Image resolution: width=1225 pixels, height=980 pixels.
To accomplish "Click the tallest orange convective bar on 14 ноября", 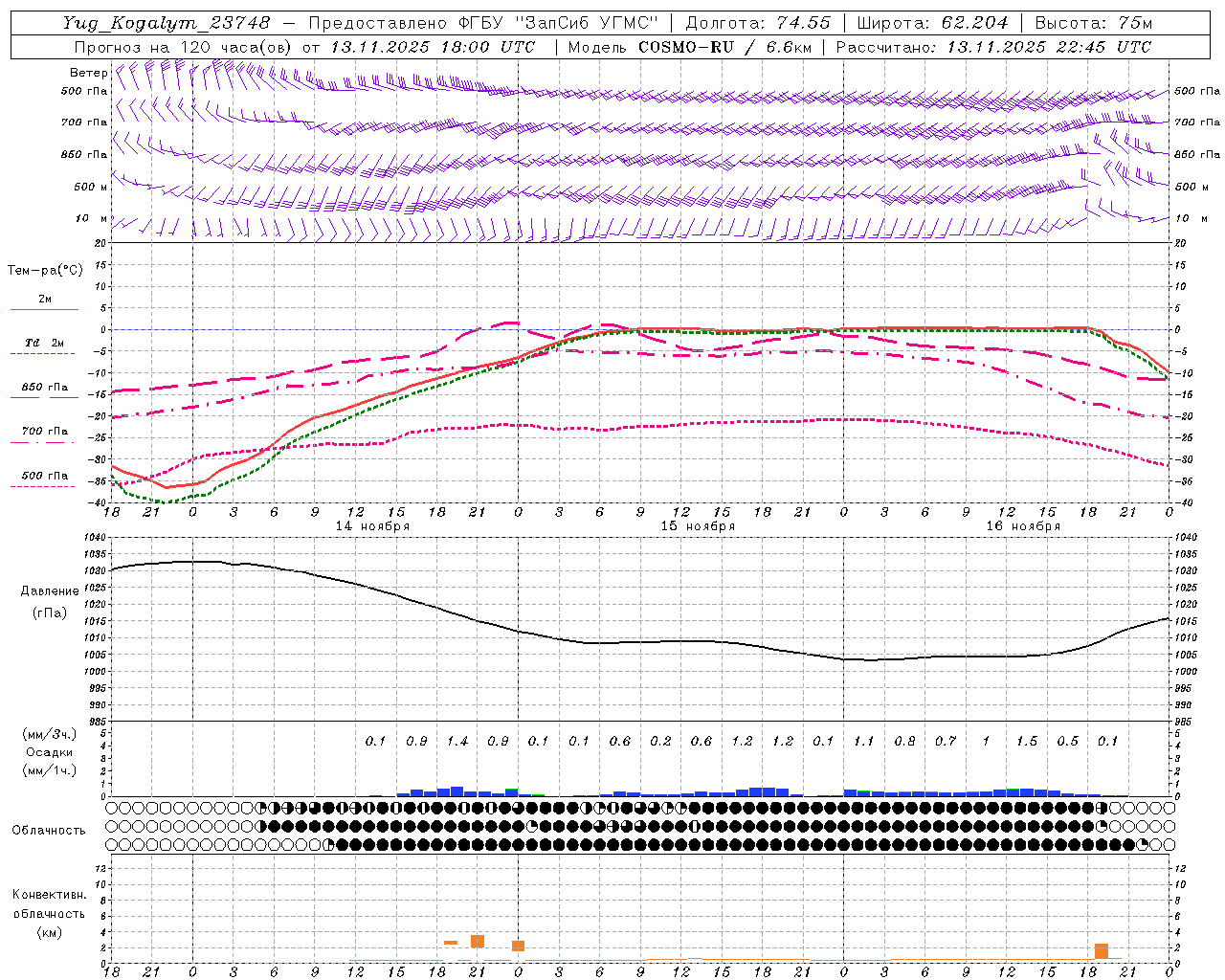I will (478, 942).
